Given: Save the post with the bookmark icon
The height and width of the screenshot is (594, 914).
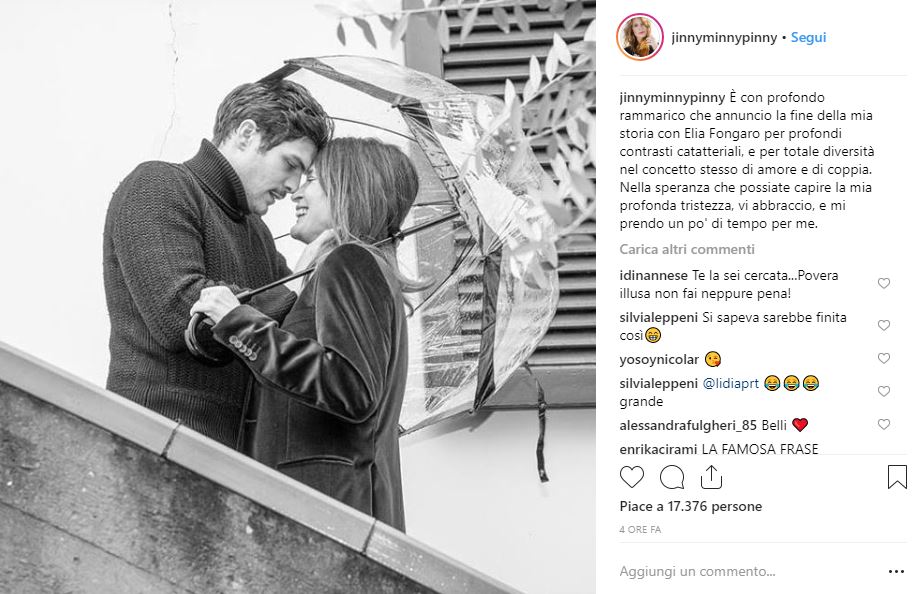Looking at the screenshot, I should [897, 477].
